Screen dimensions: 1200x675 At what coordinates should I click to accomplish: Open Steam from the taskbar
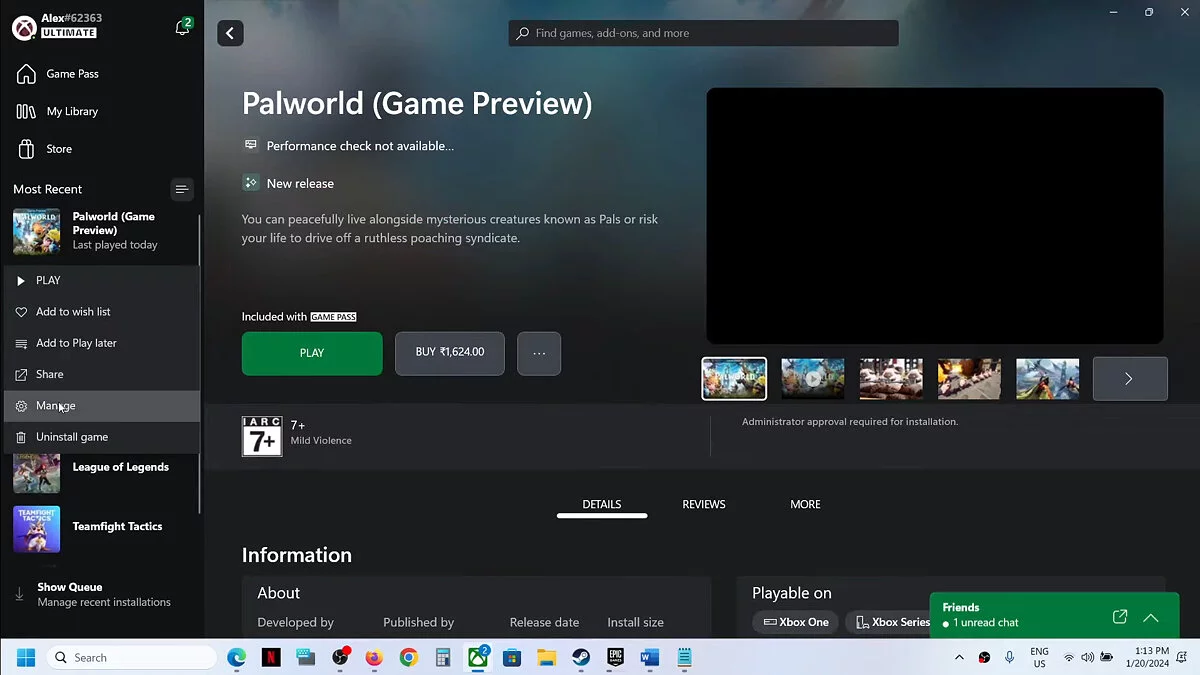[x=580, y=658]
